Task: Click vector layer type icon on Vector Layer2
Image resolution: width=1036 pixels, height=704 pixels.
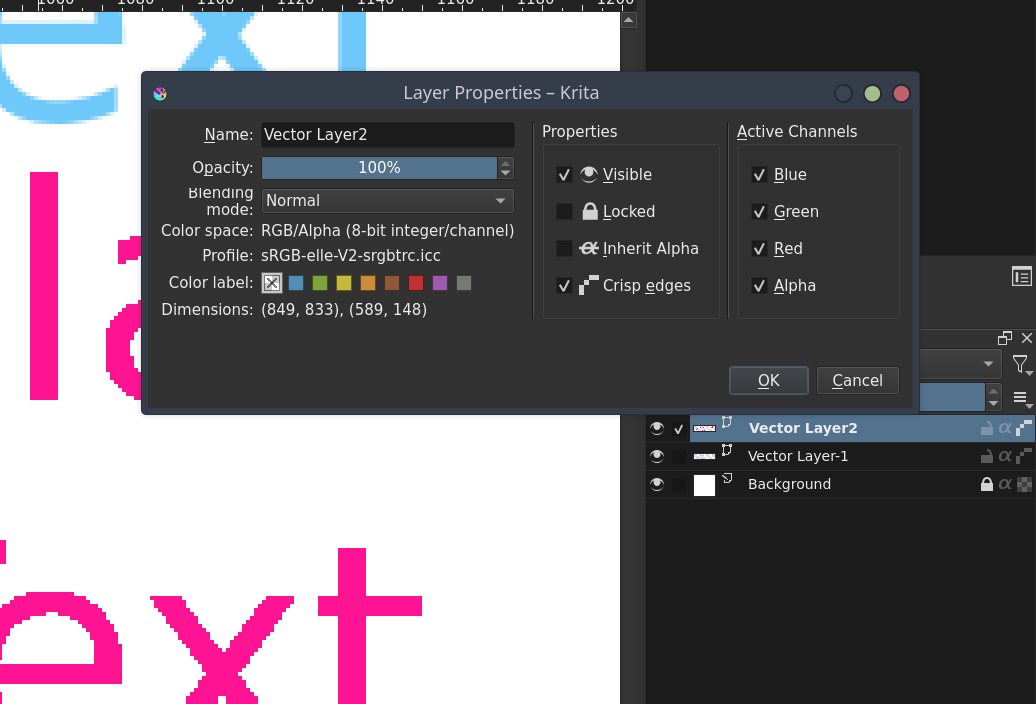Action: tap(727, 422)
